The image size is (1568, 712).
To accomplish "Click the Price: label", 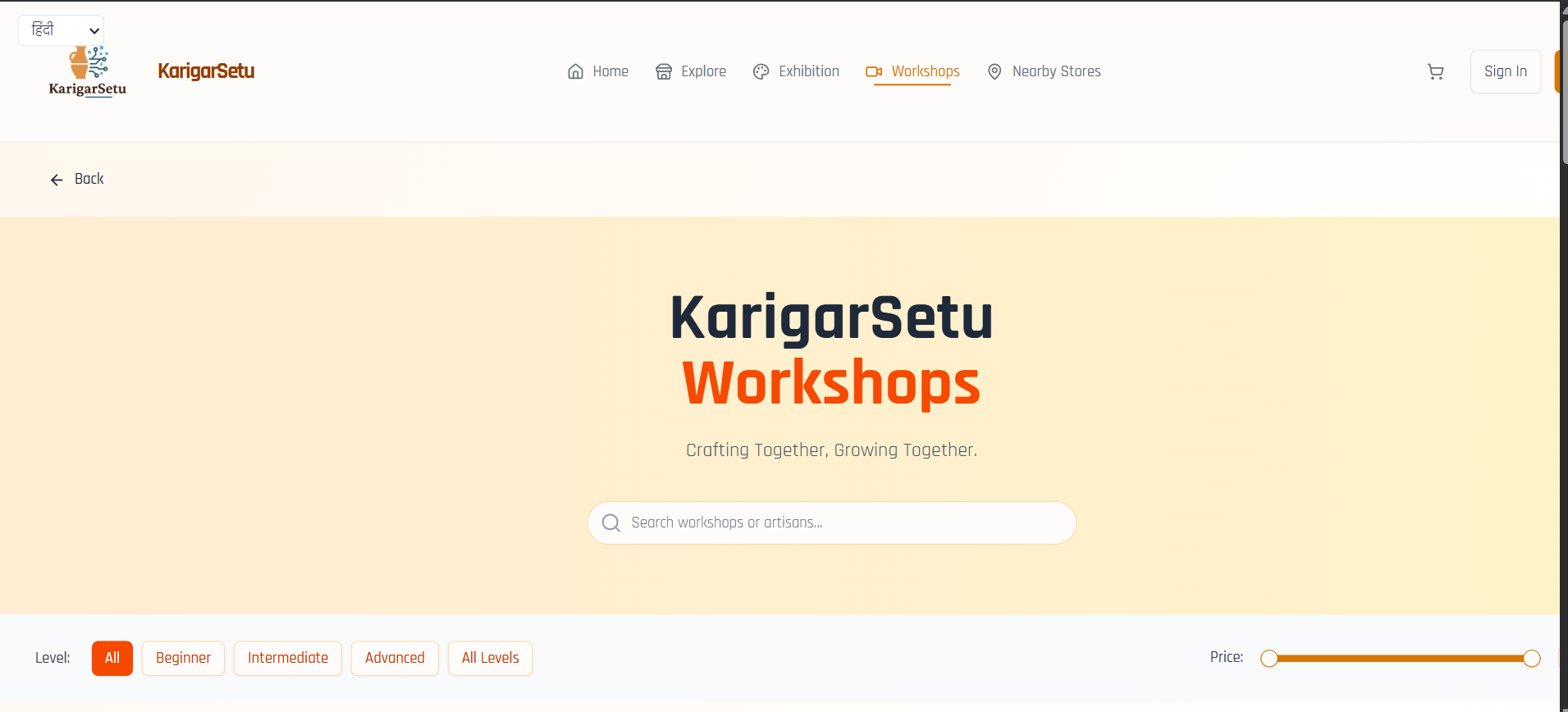I will (1227, 657).
